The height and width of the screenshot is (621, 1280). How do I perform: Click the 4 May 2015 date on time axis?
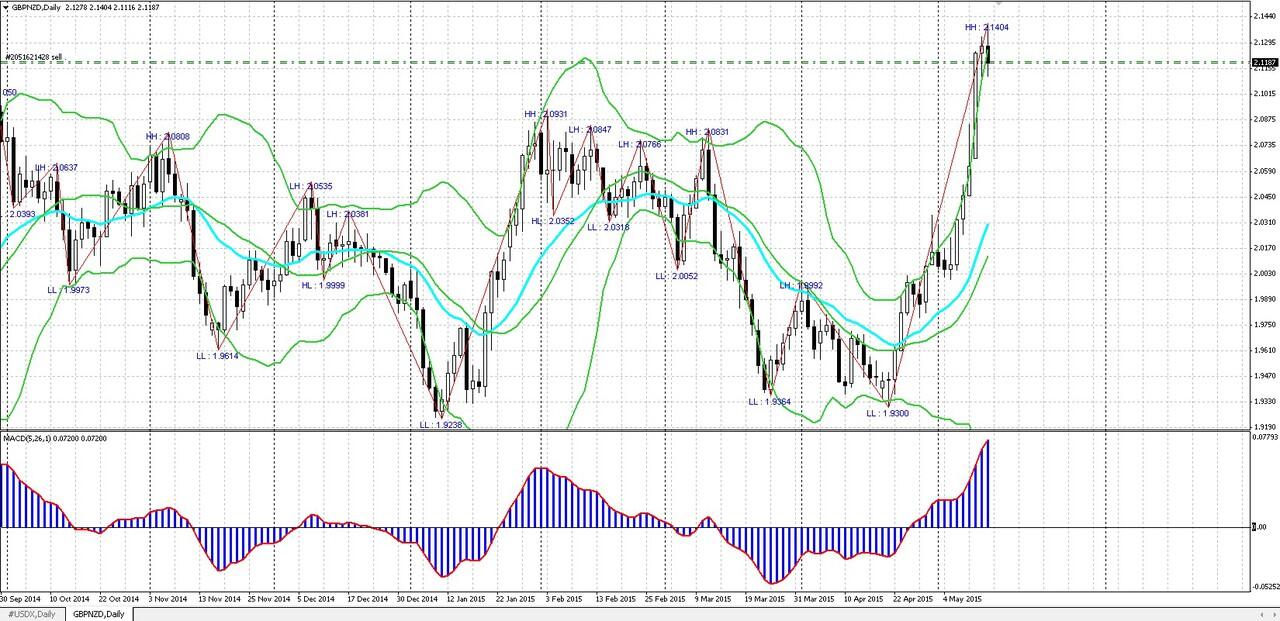point(962,599)
